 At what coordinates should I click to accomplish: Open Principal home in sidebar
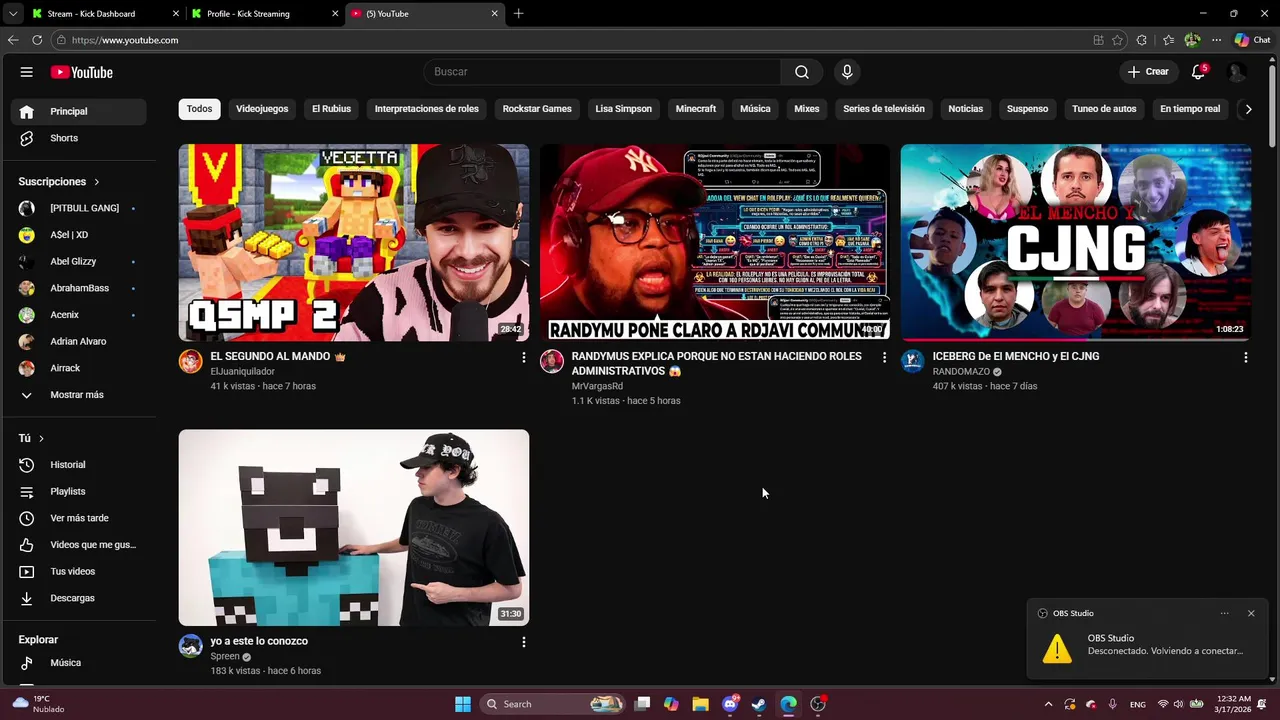[79, 112]
